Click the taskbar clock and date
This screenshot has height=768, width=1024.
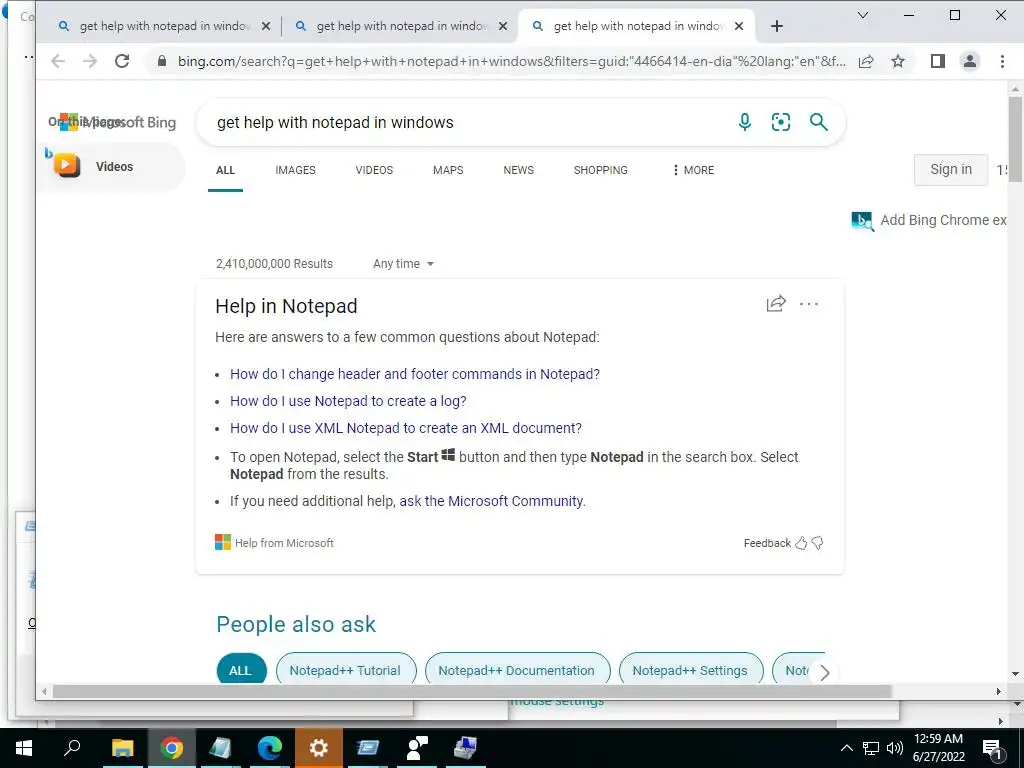(938, 748)
